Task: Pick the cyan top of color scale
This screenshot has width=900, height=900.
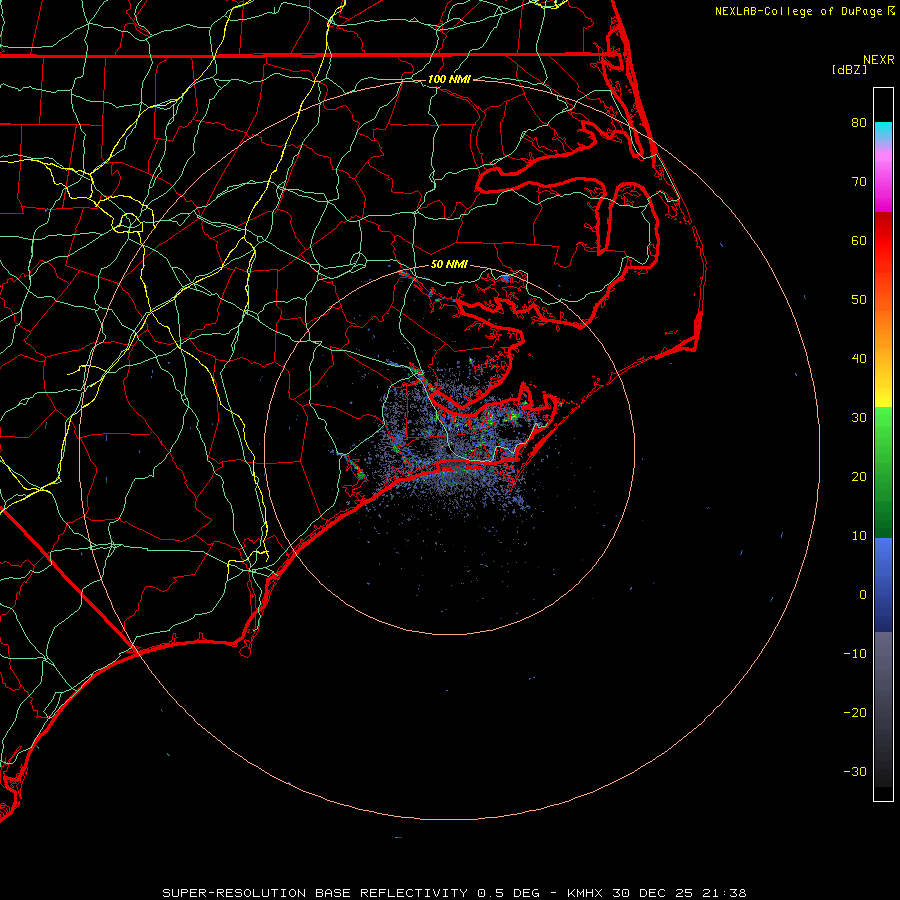Action: [x=883, y=131]
